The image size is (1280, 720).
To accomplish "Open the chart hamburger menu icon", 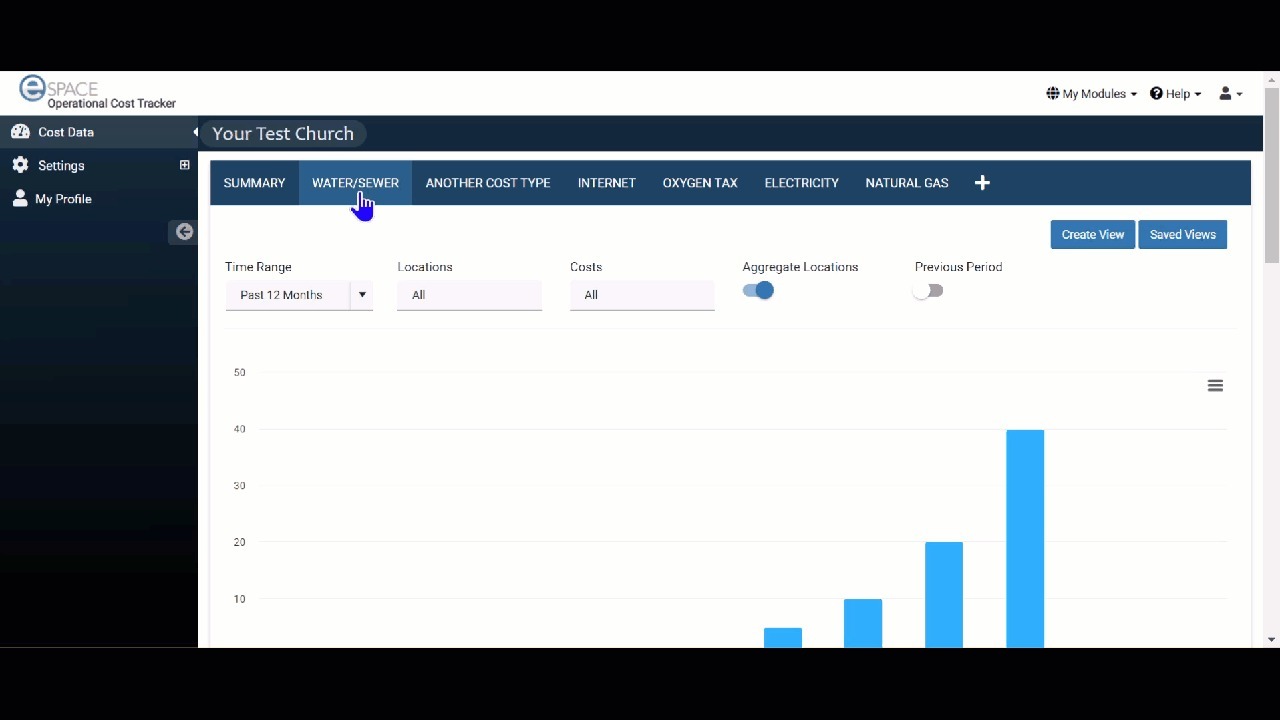I will pyautogui.click(x=1215, y=386).
